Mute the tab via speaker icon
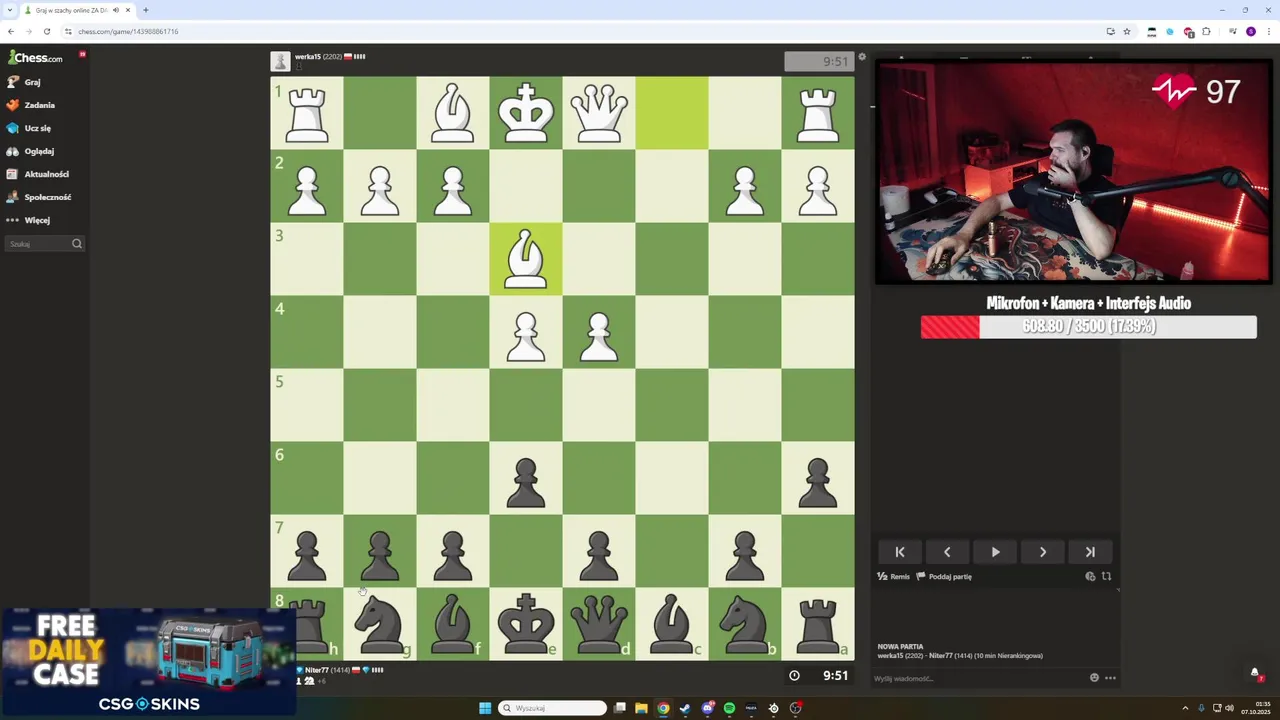The width and height of the screenshot is (1280, 720). coord(116,10)
